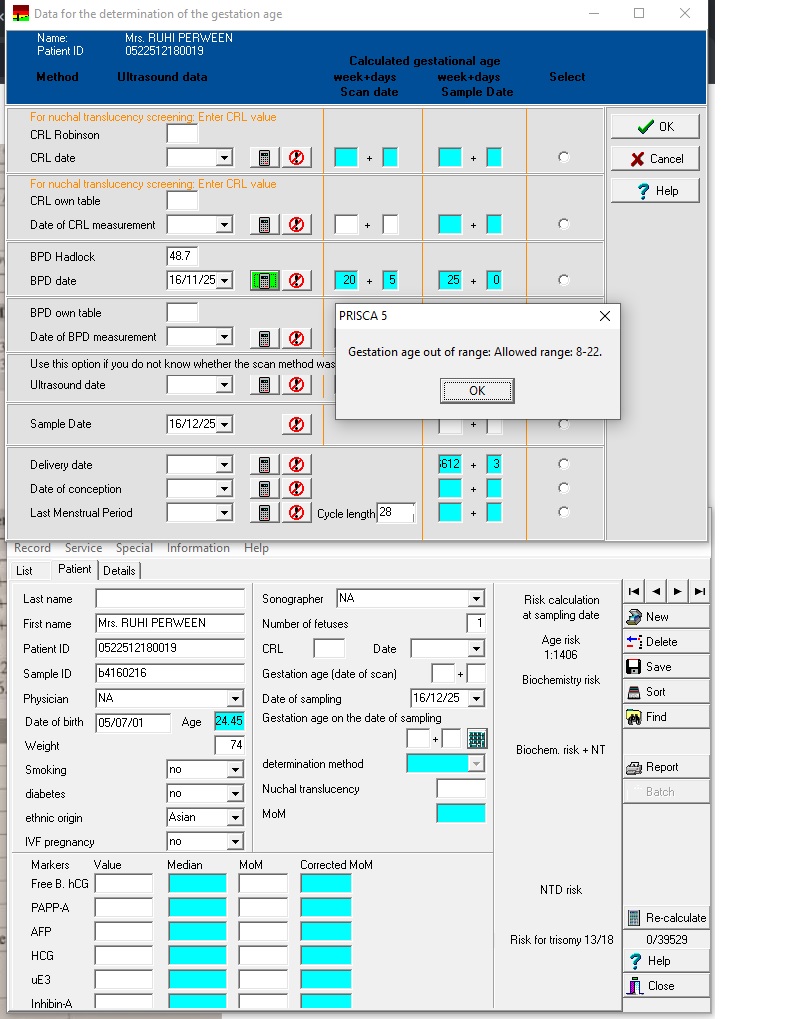The height and width of the screenshot is (1019, 799).
Task: Open gestation age calculator grid icon
Action: point(477,739)
